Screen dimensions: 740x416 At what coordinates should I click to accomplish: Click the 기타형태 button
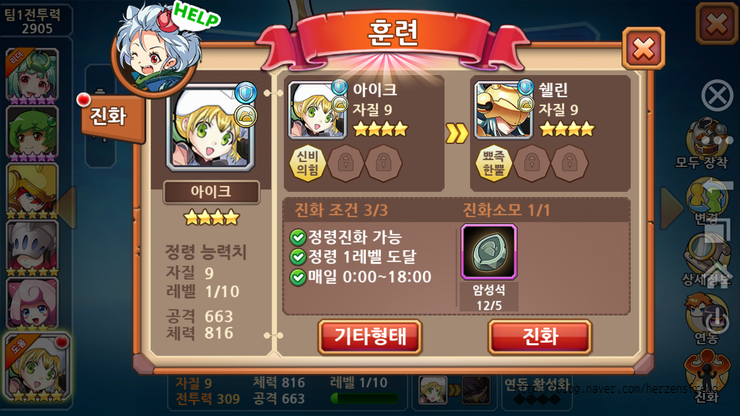[x=370, y=337]
